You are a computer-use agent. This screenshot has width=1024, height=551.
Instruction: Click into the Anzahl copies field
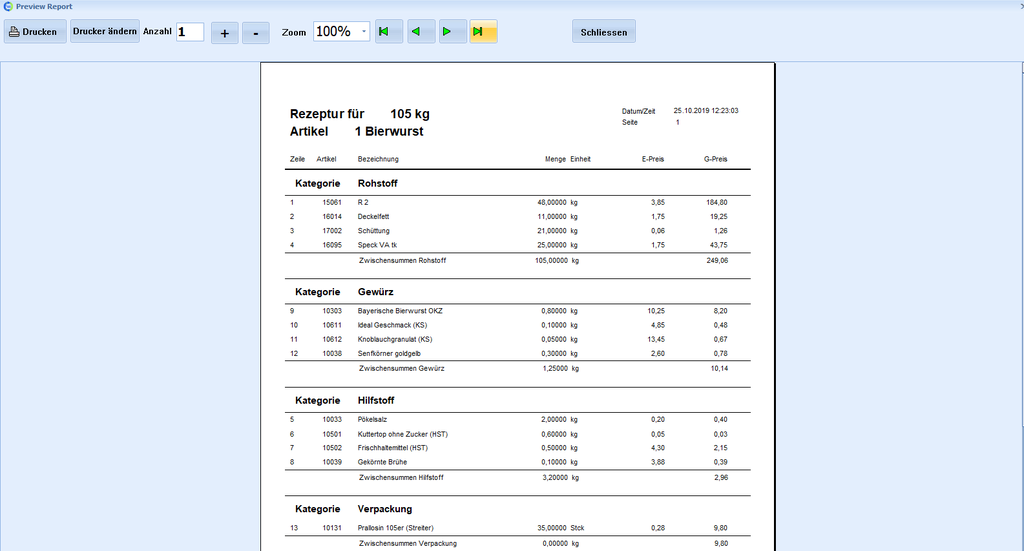click(x=190, y=31)
